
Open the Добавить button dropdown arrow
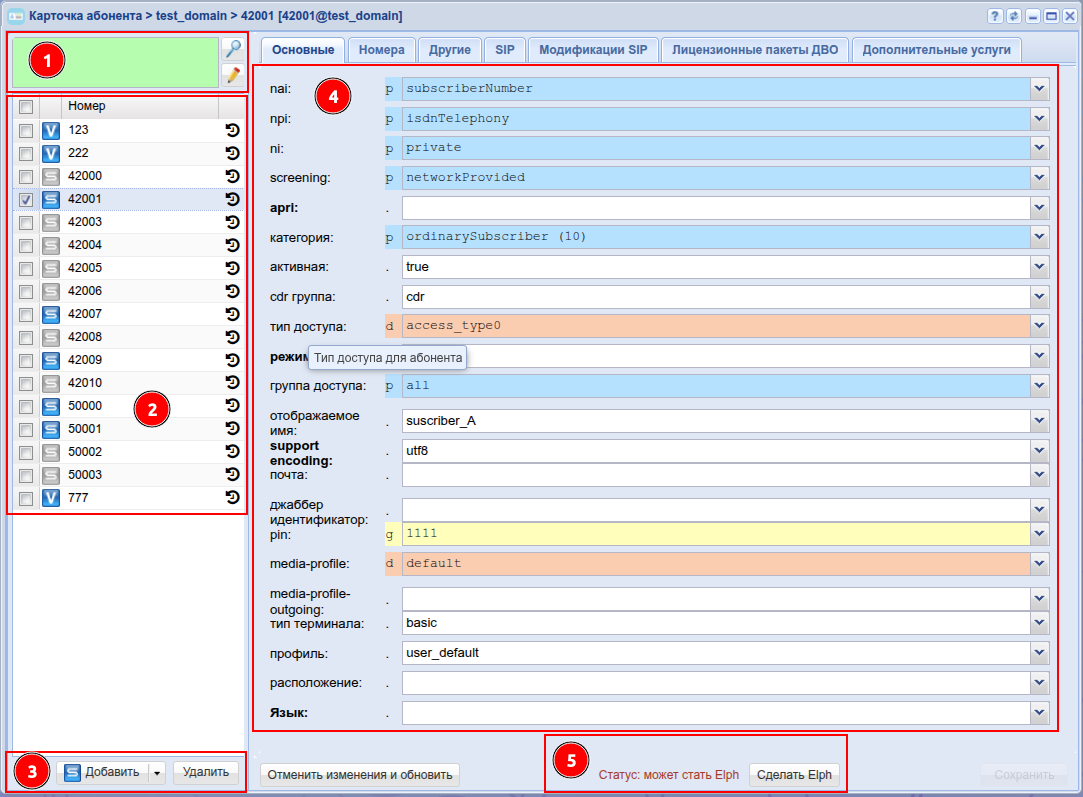157,772
